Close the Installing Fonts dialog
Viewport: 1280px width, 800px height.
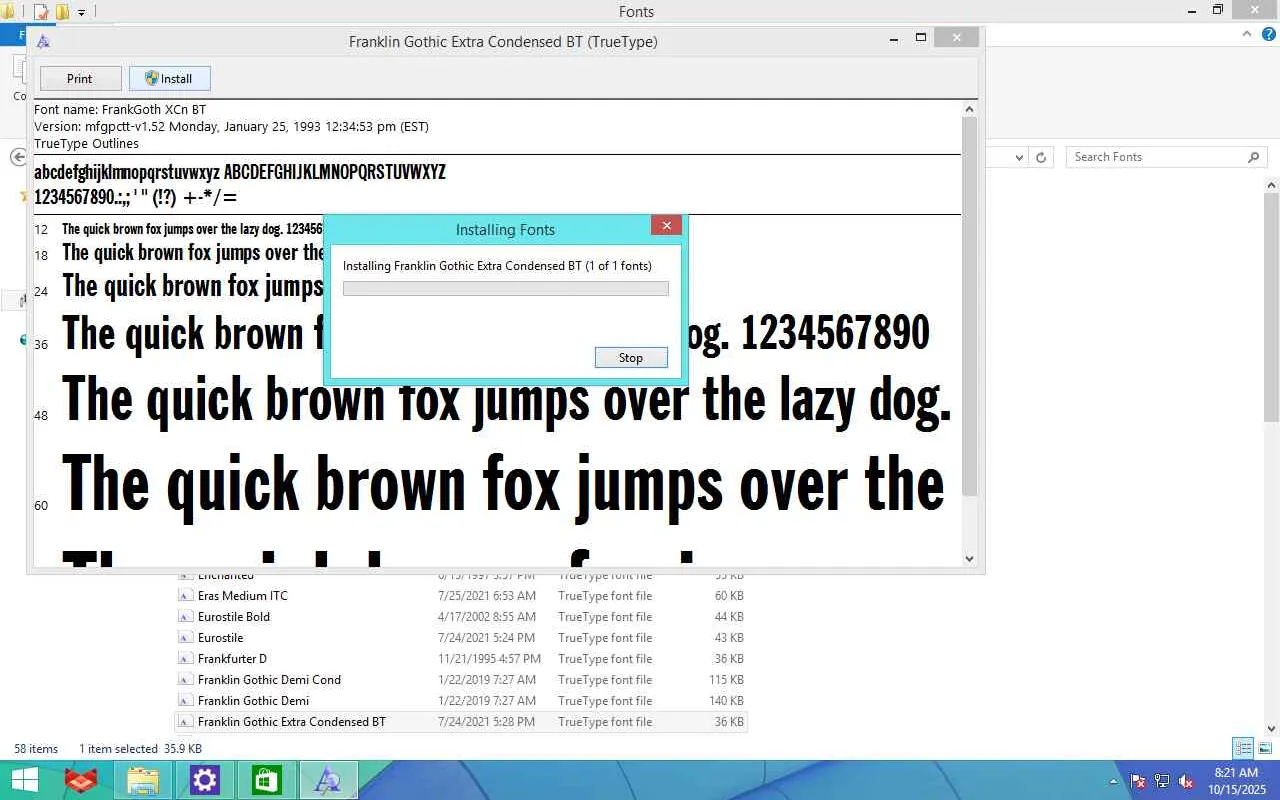(x=666, y=225)
